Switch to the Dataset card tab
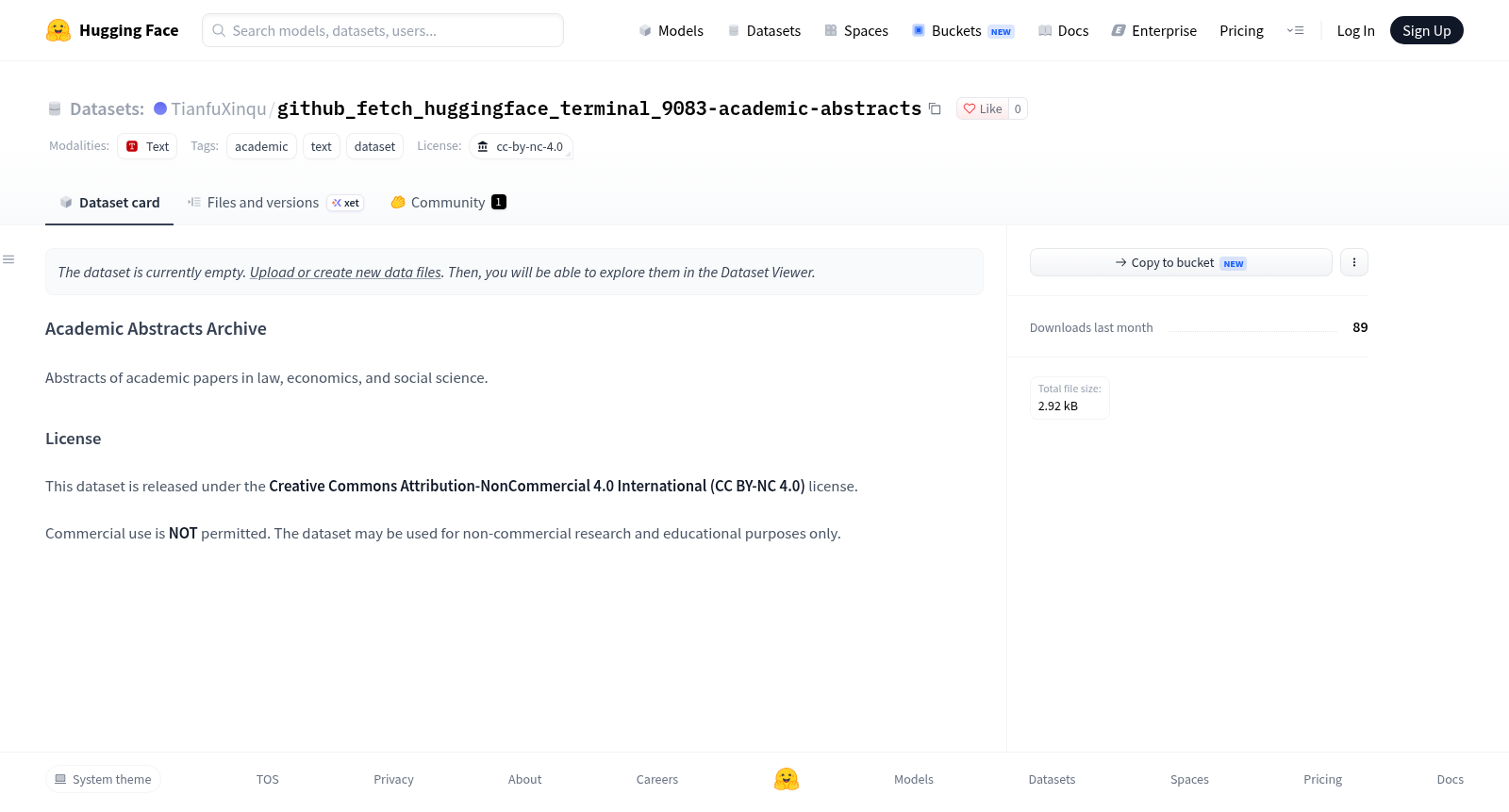1509x812 pixels. click(x=109, y=202)
